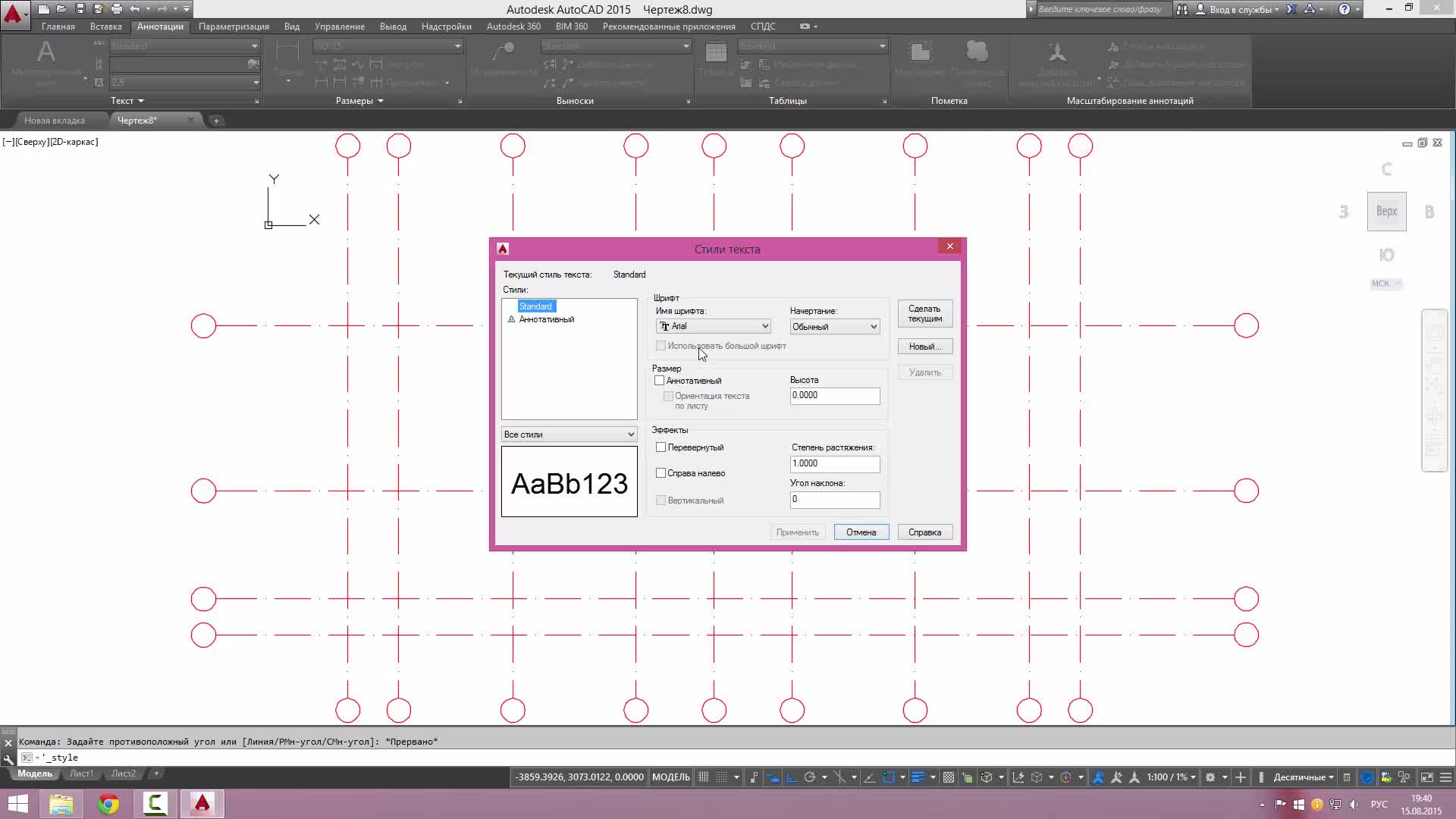Click the Высота input field

click(834, 396)
